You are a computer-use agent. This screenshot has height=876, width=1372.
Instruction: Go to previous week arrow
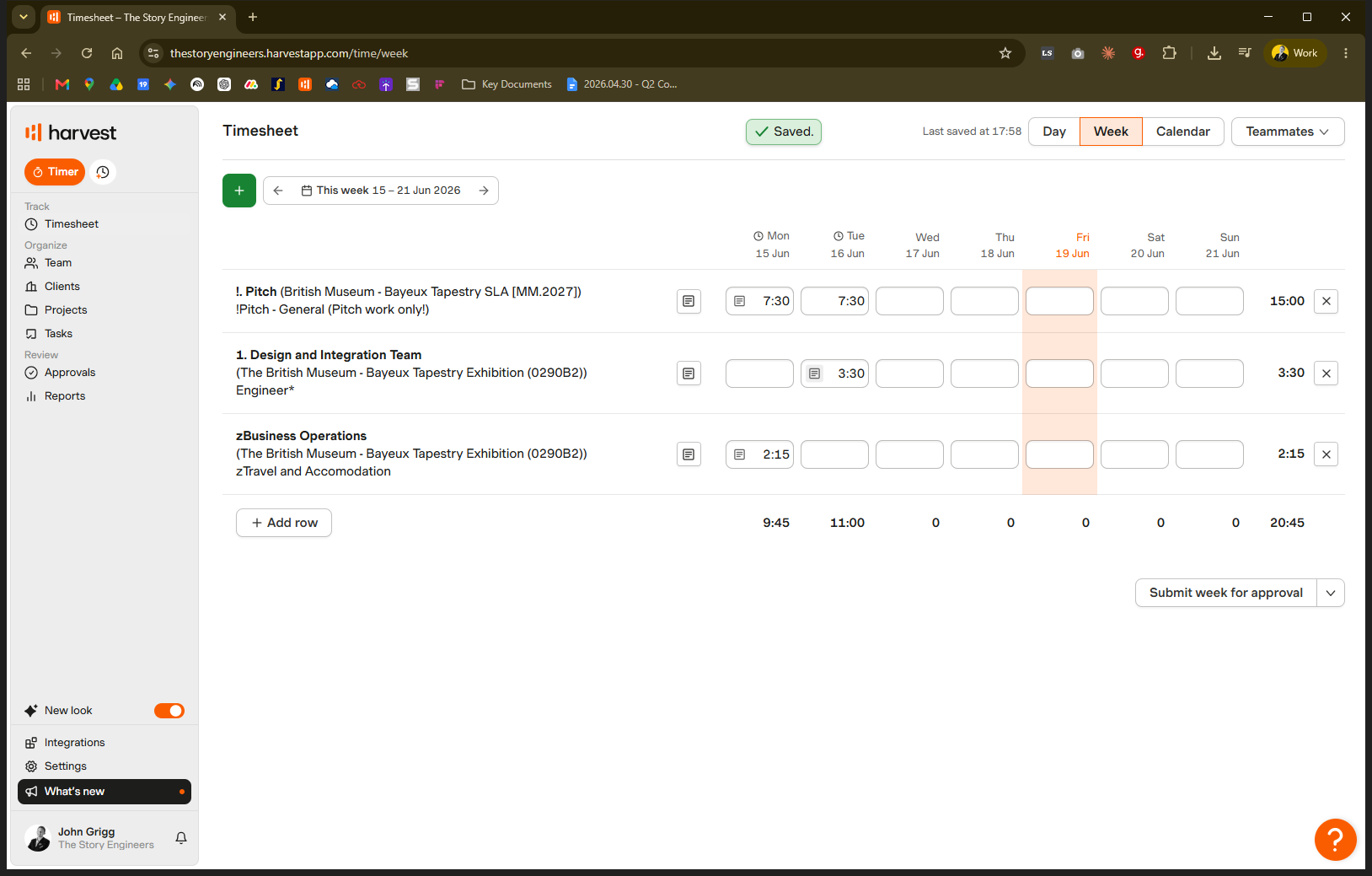(x=278, y=191)
